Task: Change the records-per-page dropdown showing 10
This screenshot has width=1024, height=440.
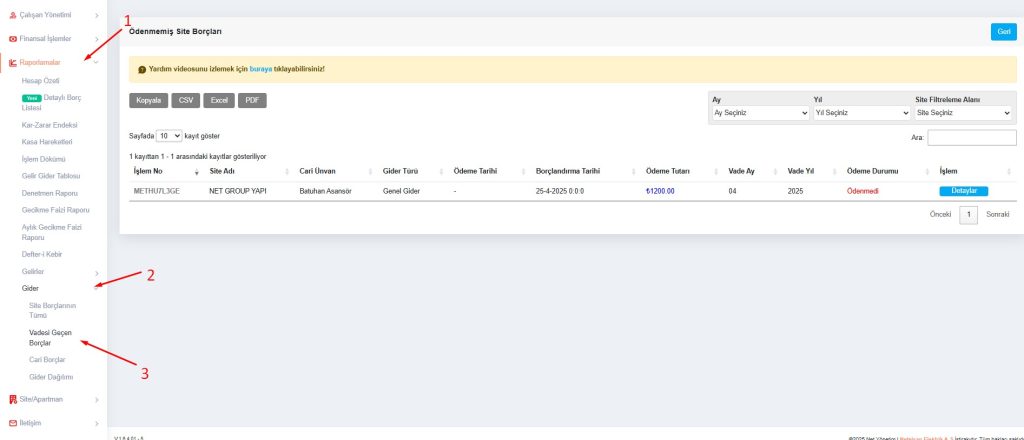Action: (169, 135)
